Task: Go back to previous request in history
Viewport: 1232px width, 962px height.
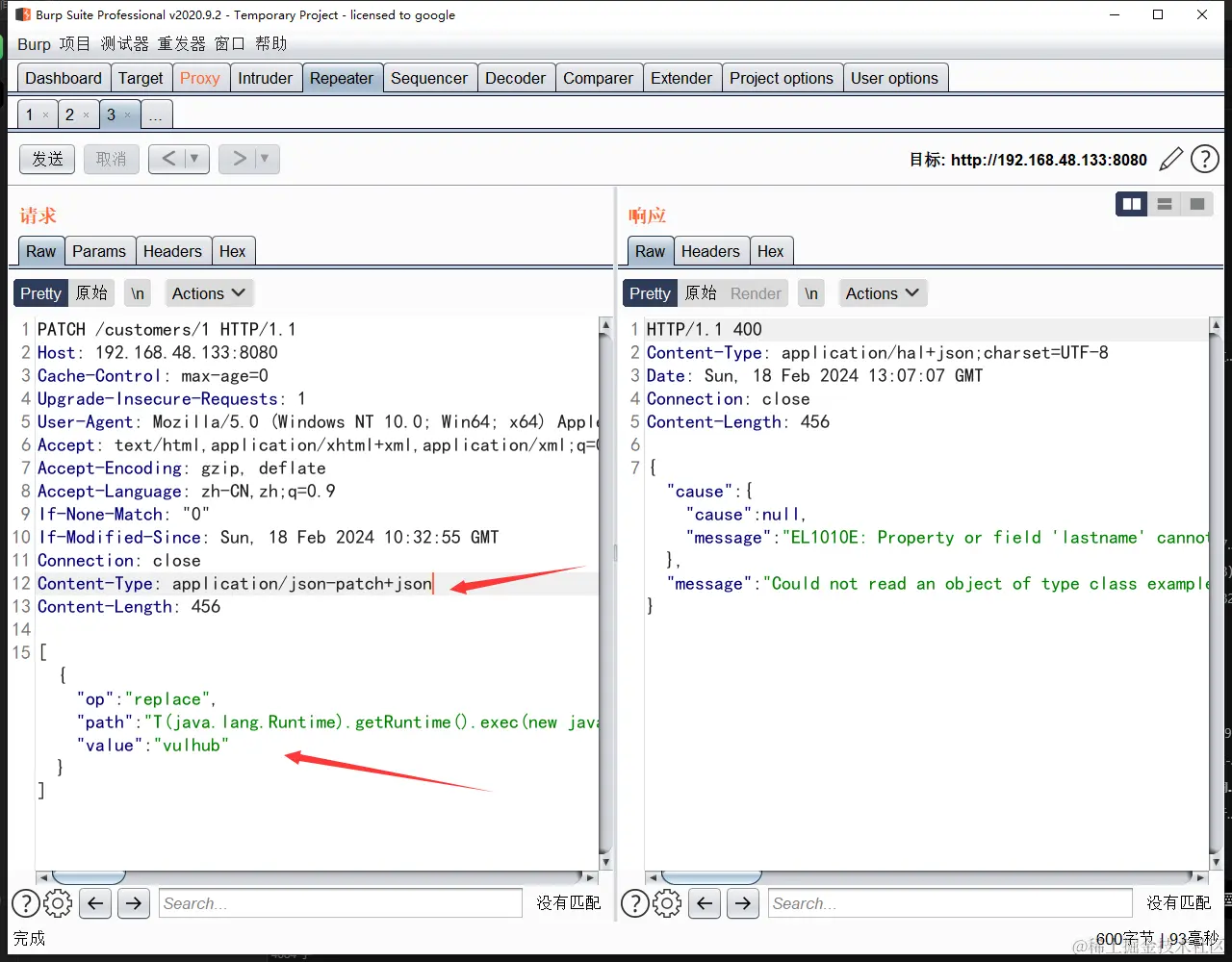Action: tap(167, 159)
